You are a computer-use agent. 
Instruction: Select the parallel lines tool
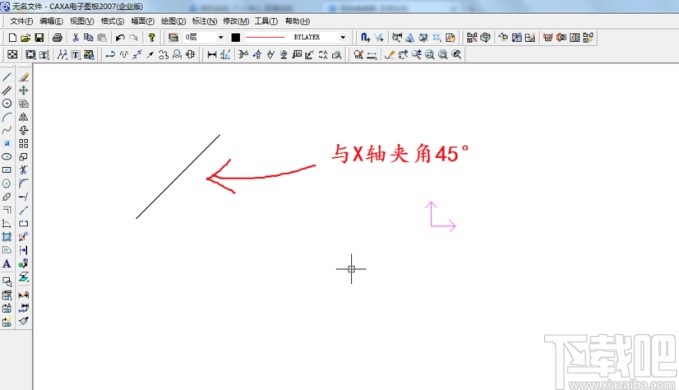7,90
